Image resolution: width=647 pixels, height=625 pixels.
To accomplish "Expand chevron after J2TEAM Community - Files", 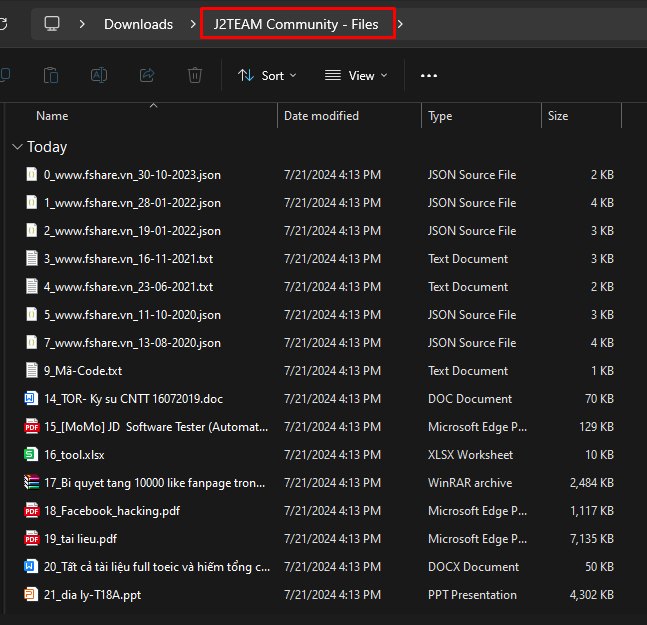I will (400, 24).
